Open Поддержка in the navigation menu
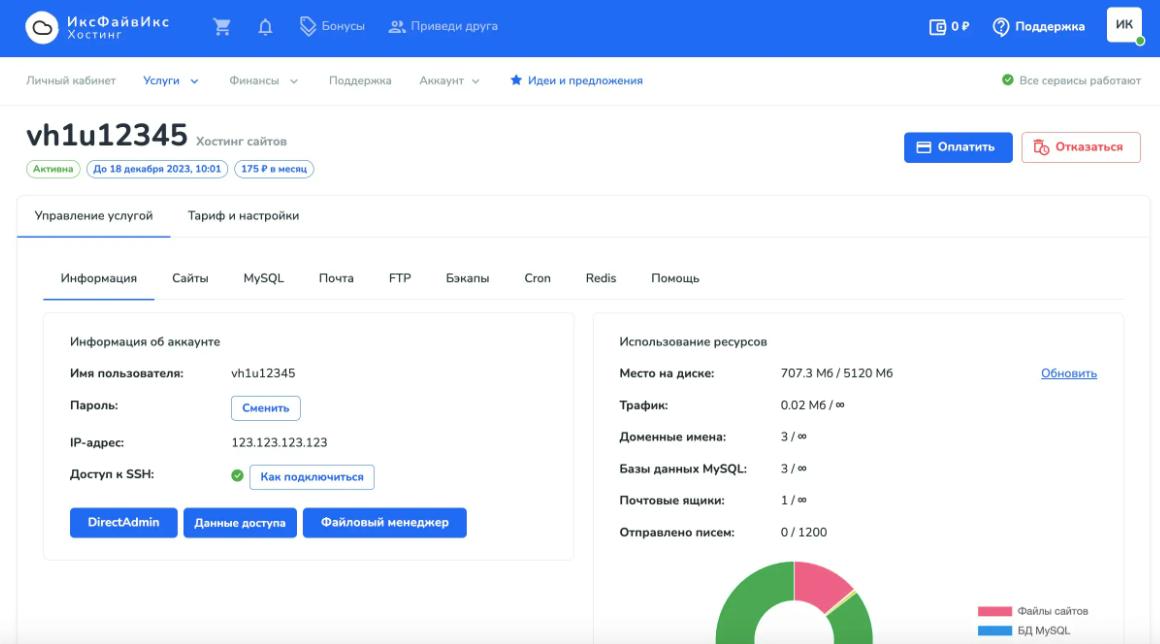 360,81
